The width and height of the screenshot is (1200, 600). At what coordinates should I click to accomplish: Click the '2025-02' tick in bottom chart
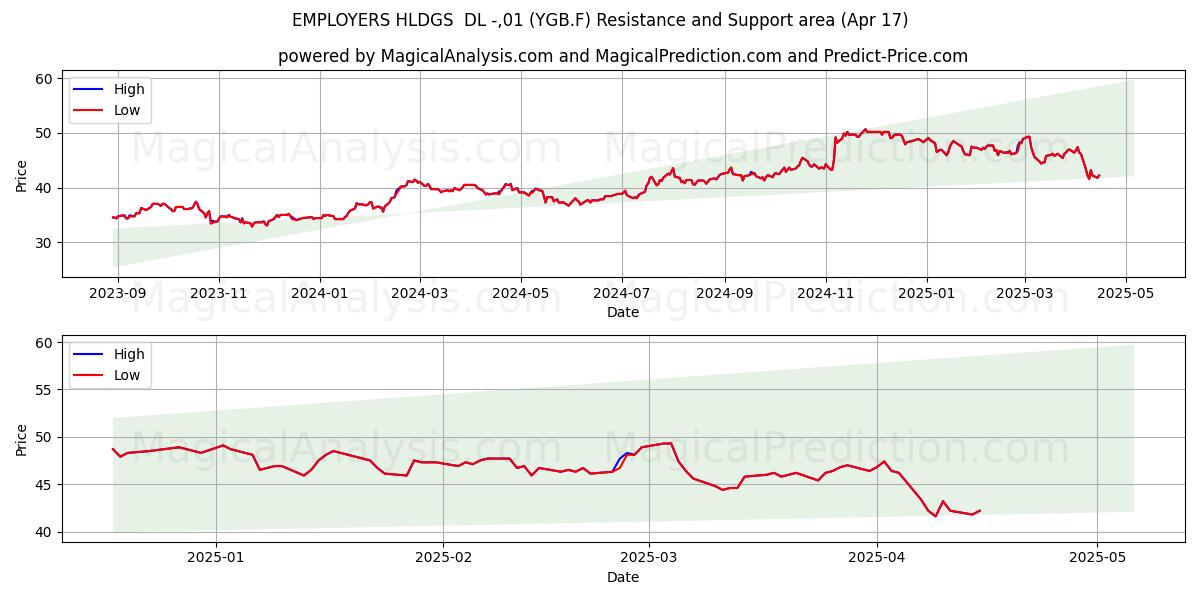coord(443,559)
